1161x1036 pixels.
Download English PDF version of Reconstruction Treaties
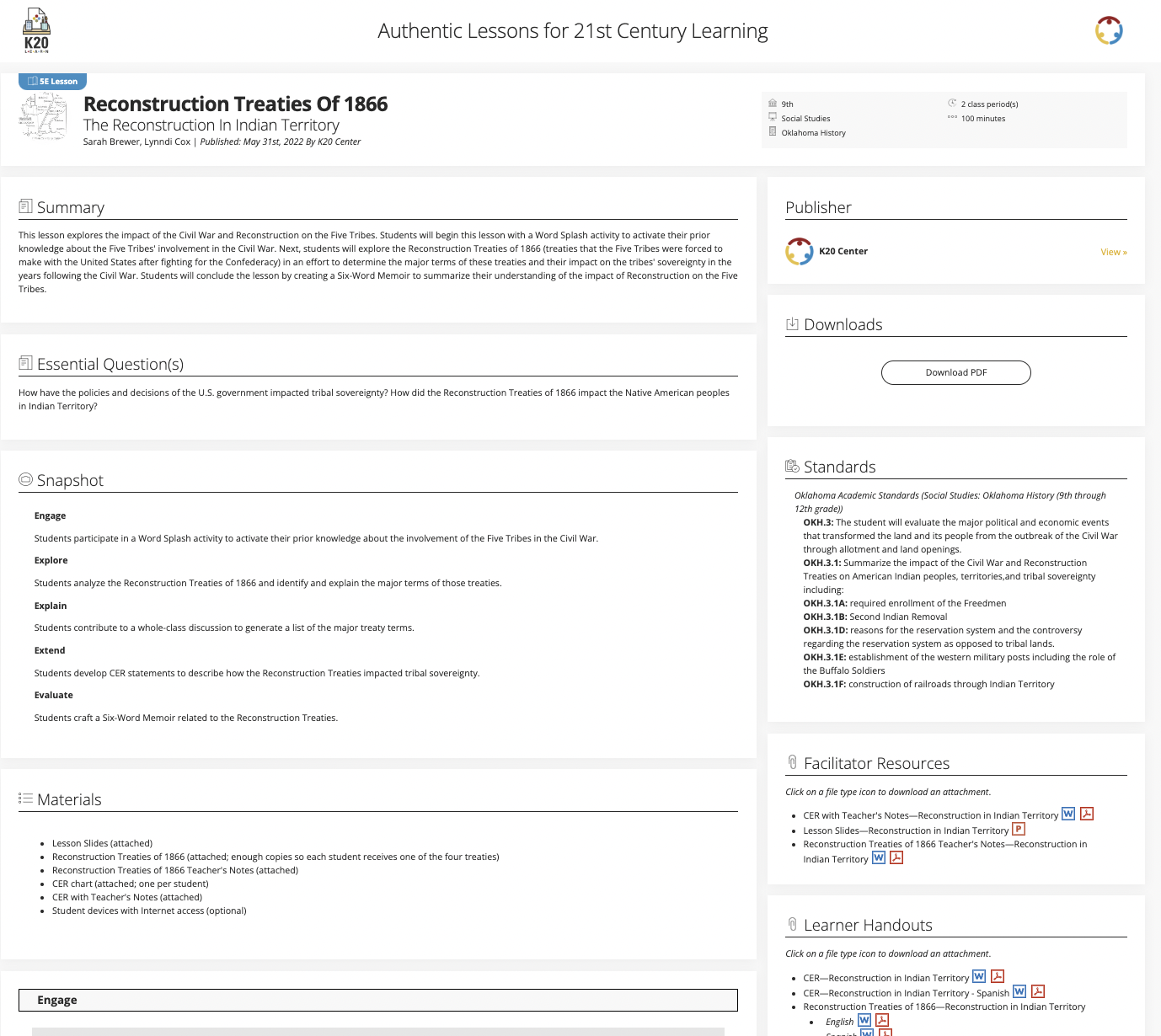coord(882,1021)
